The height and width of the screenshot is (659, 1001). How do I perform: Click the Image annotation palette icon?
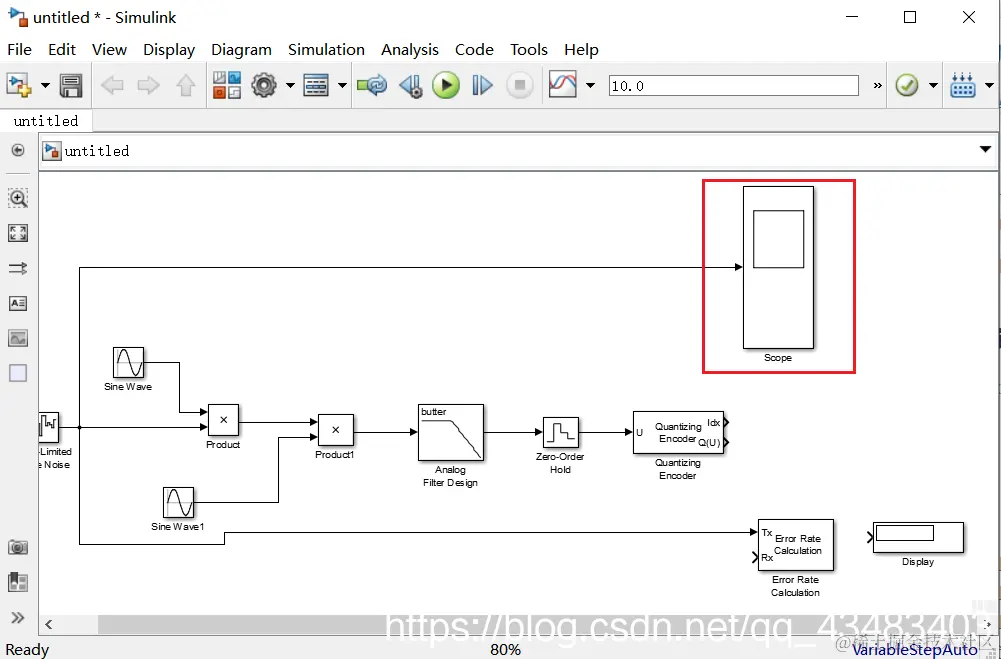click(x=18, y=338)
